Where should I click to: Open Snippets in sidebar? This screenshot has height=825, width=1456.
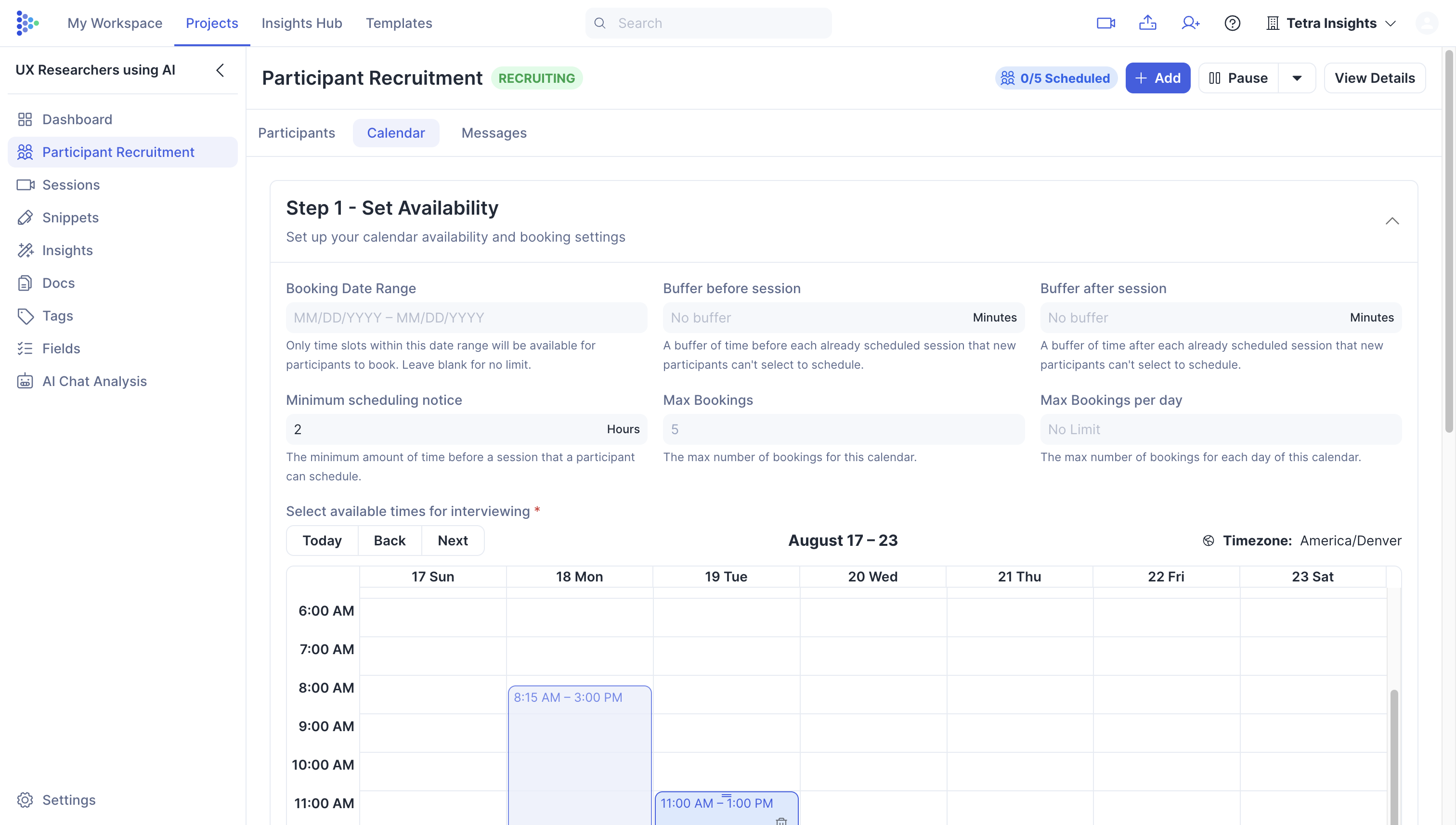123,218
